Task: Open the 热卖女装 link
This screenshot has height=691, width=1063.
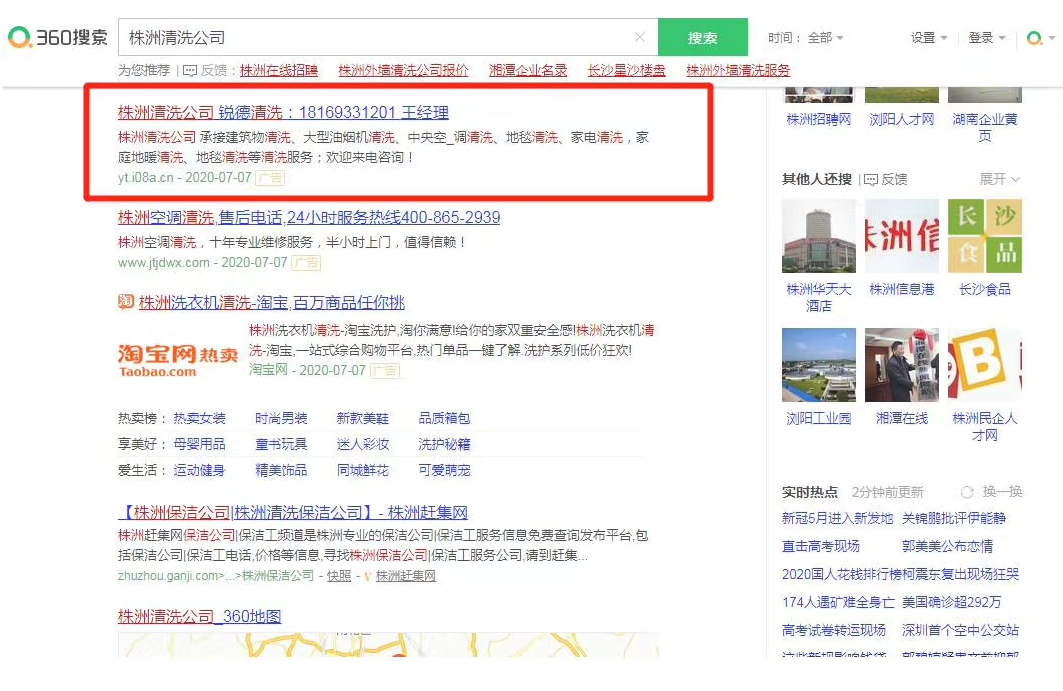Action: (x=199, y=418)
